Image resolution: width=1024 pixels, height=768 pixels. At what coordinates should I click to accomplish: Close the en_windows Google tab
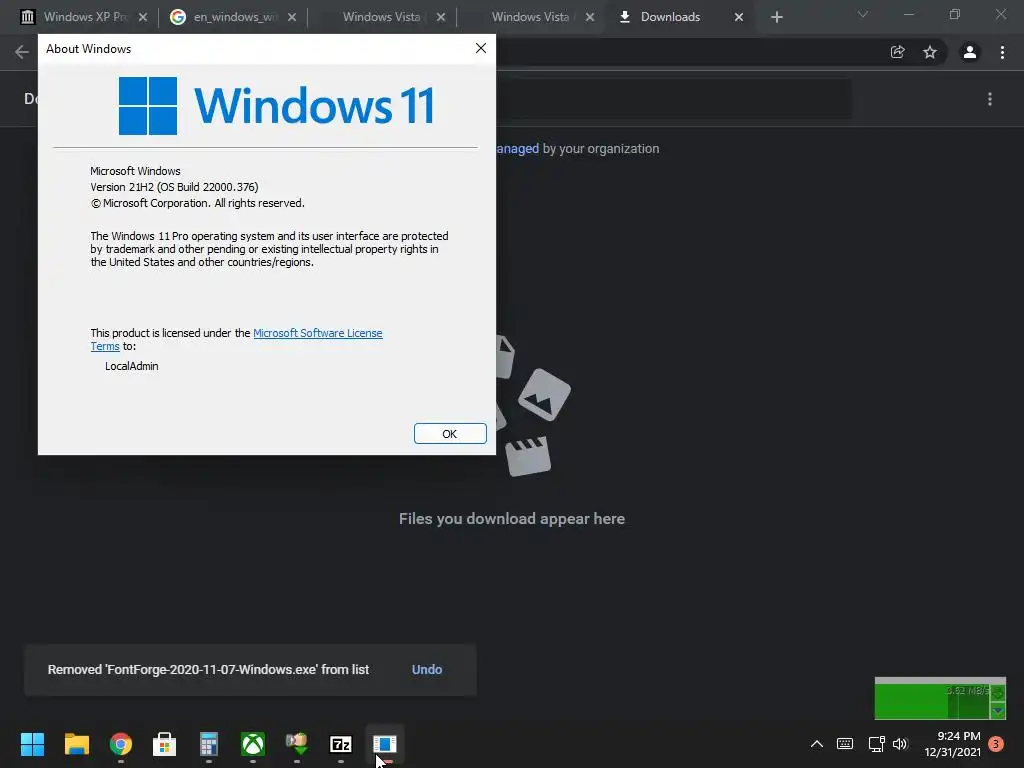click(x=292, y=17)
